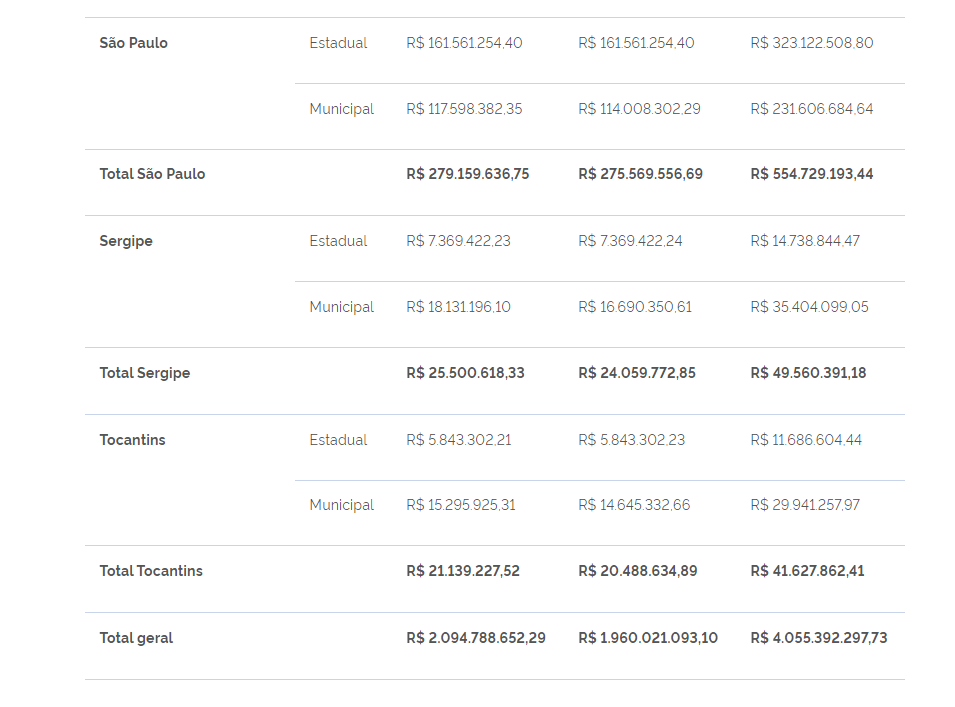Image resolution: width=955 pixels, height=707 pixels.
Task: Select Total São Paulo amount R$ 554.729.193,44
Action: pyautogui.click(x=812, y=174)
